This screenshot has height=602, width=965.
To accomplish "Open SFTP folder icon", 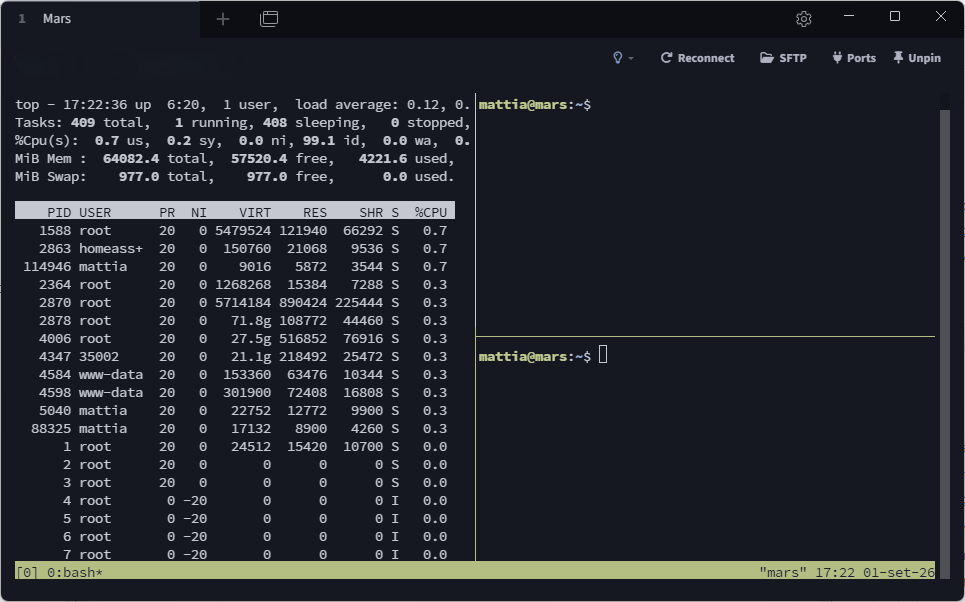I will (x=767, y=58).
